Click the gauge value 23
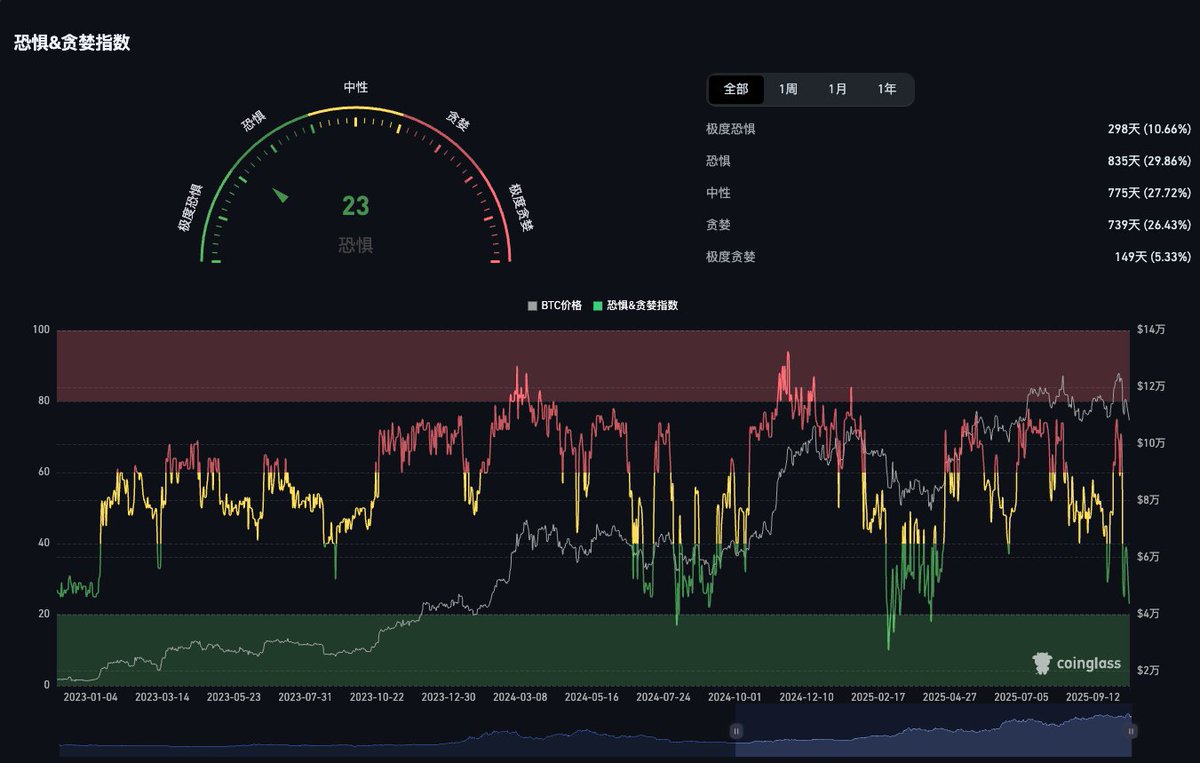This screenshot has width=1200, height=763. coord(355,207)
